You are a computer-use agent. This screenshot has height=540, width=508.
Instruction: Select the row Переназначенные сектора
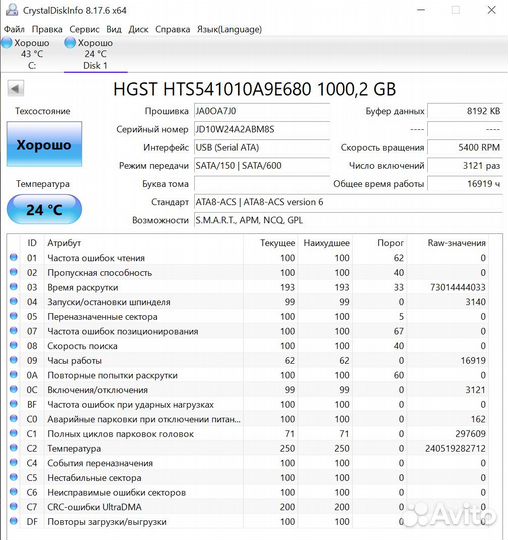248,316
